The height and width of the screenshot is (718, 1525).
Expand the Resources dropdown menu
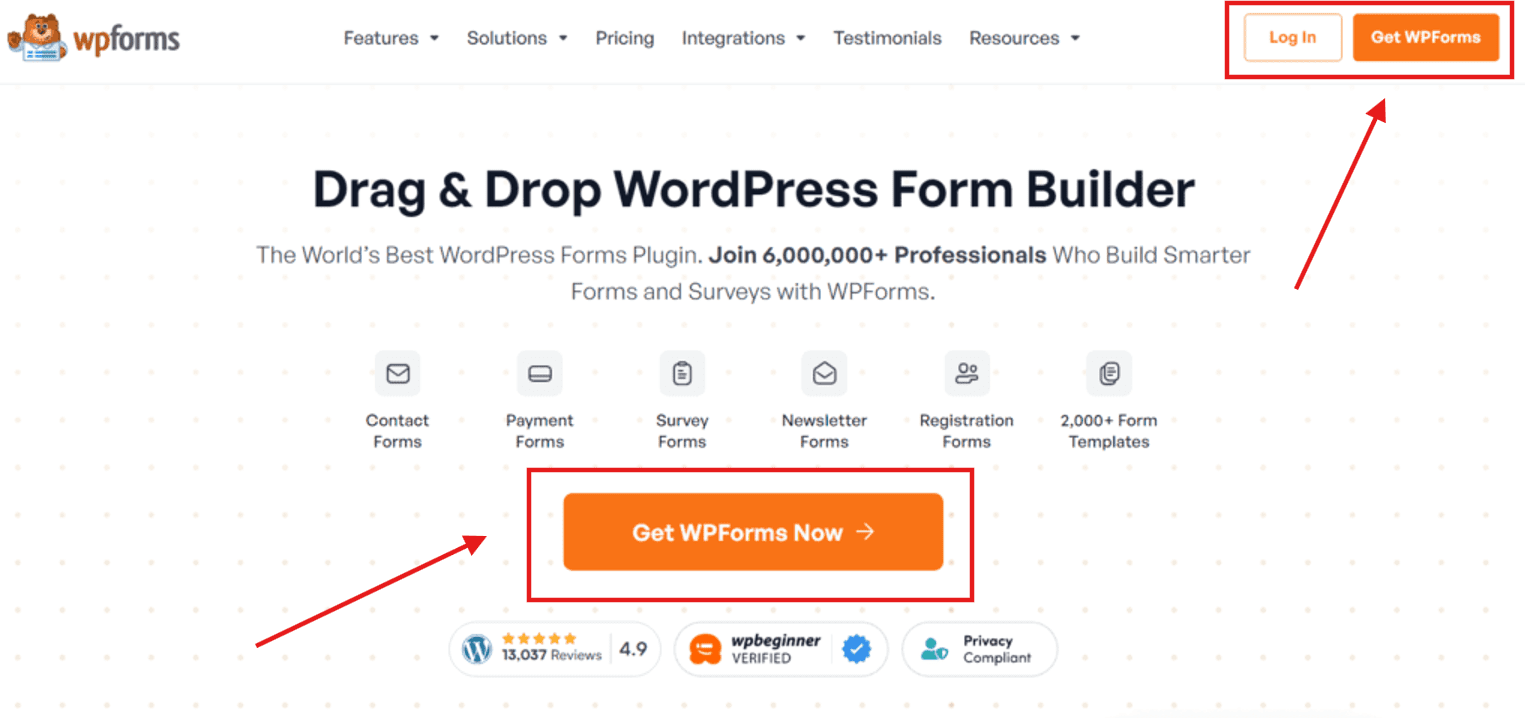click(x=1025, y=38)
